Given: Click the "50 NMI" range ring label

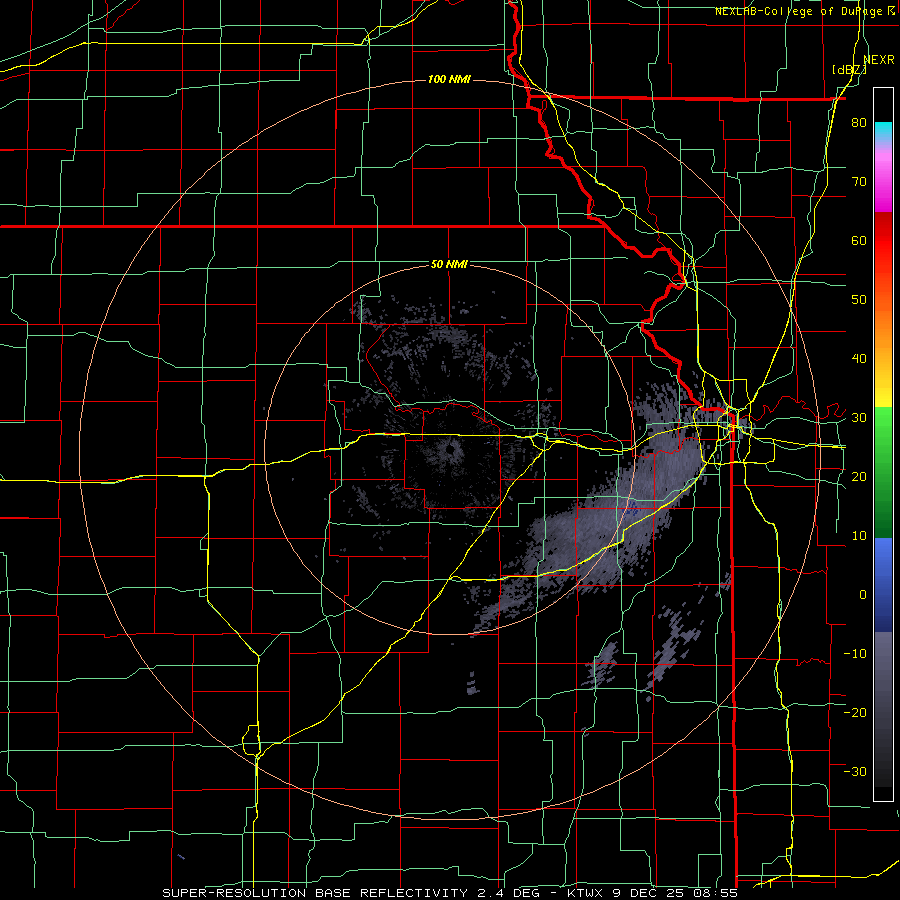Looking at the screenshot, I should pos(449,265).
